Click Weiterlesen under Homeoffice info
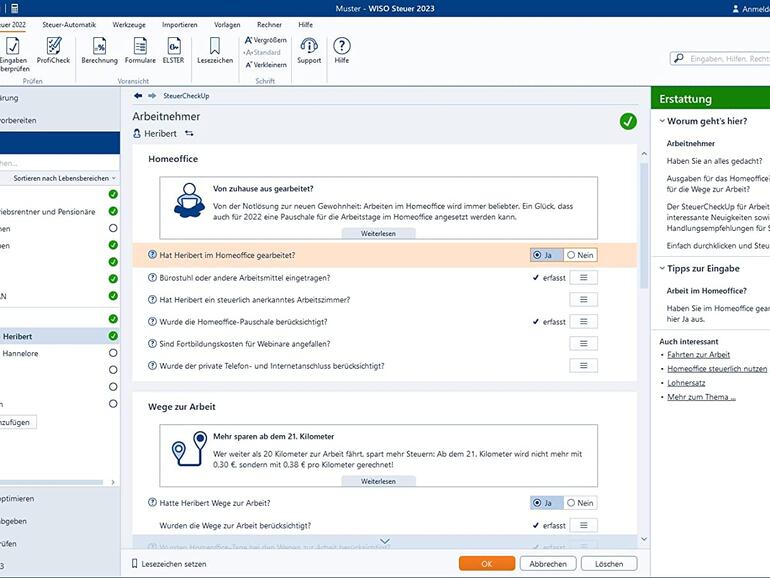Screen dimensions: 770x578 coord(378,234)
